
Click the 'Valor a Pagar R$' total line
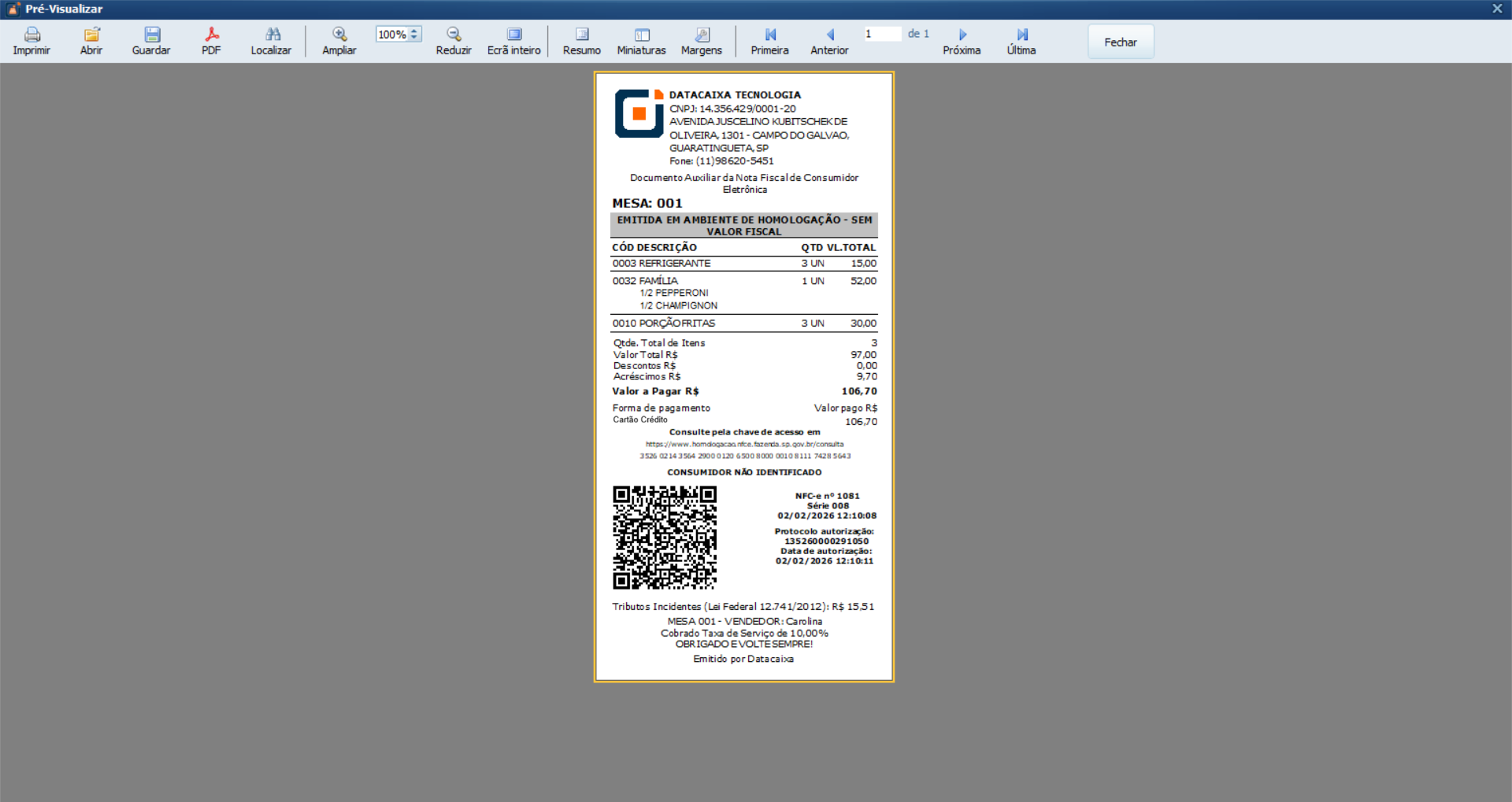[x=744, y=391]
